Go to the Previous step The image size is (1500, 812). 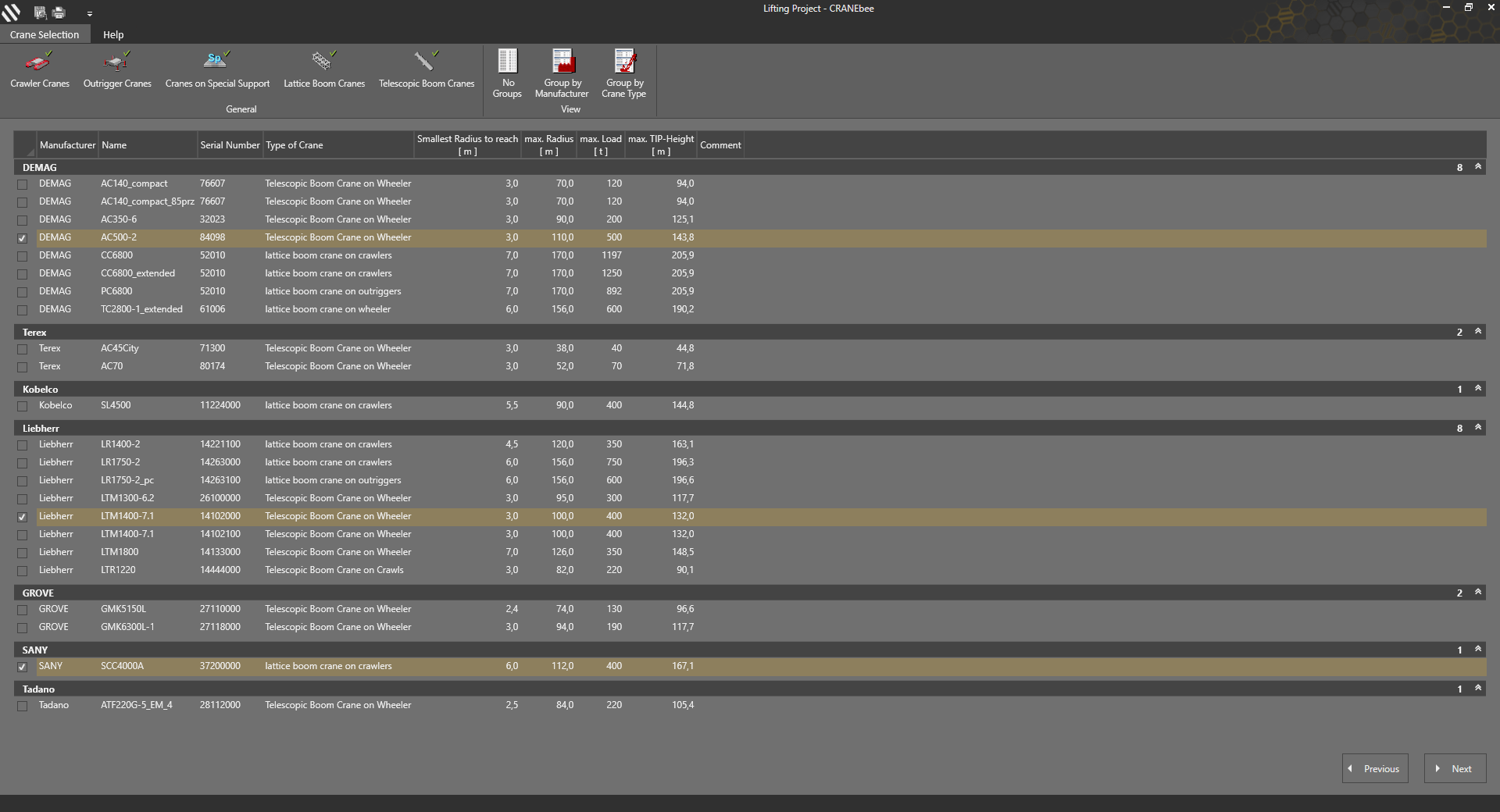(1375, 768)
